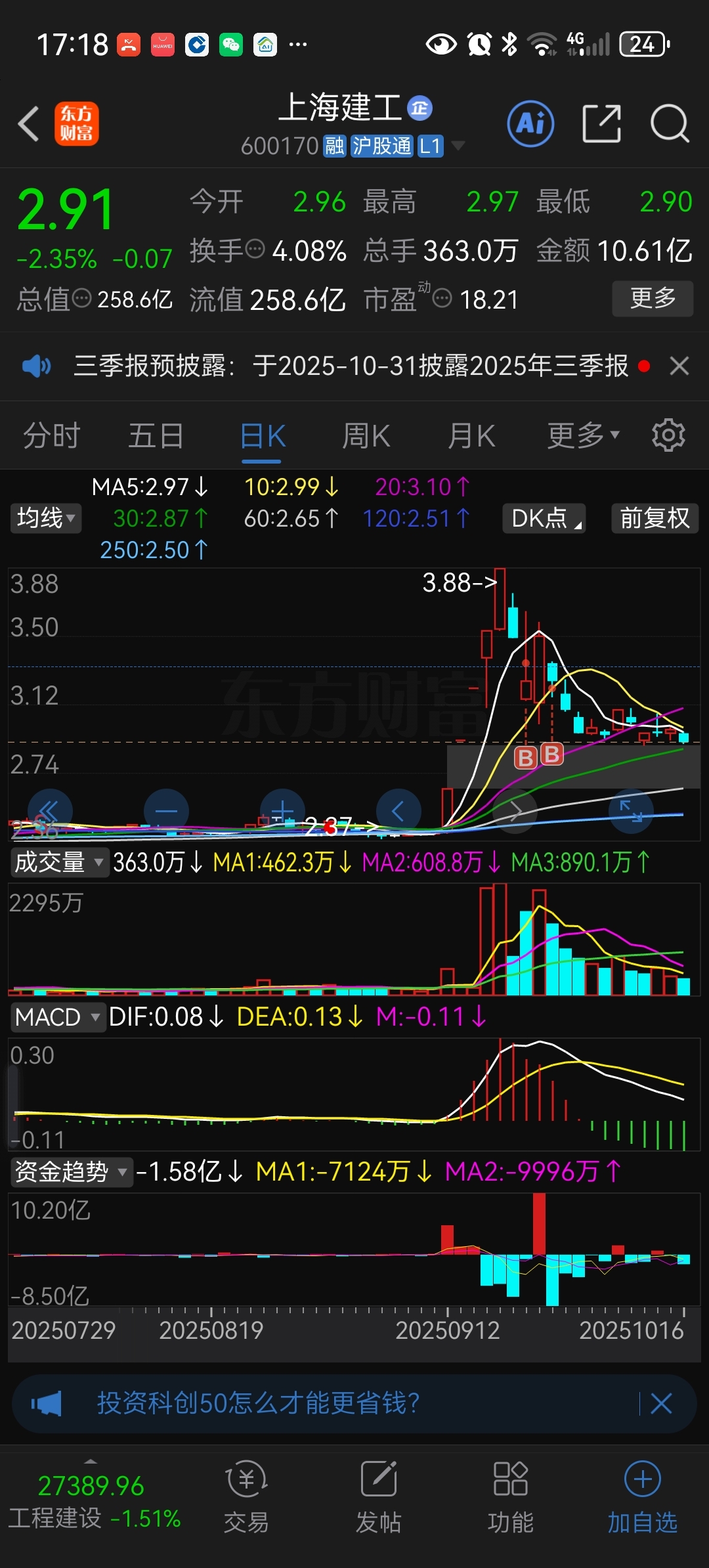Tap the enterprise badge beside 上海建工
709x1568 pixels.
420,108
